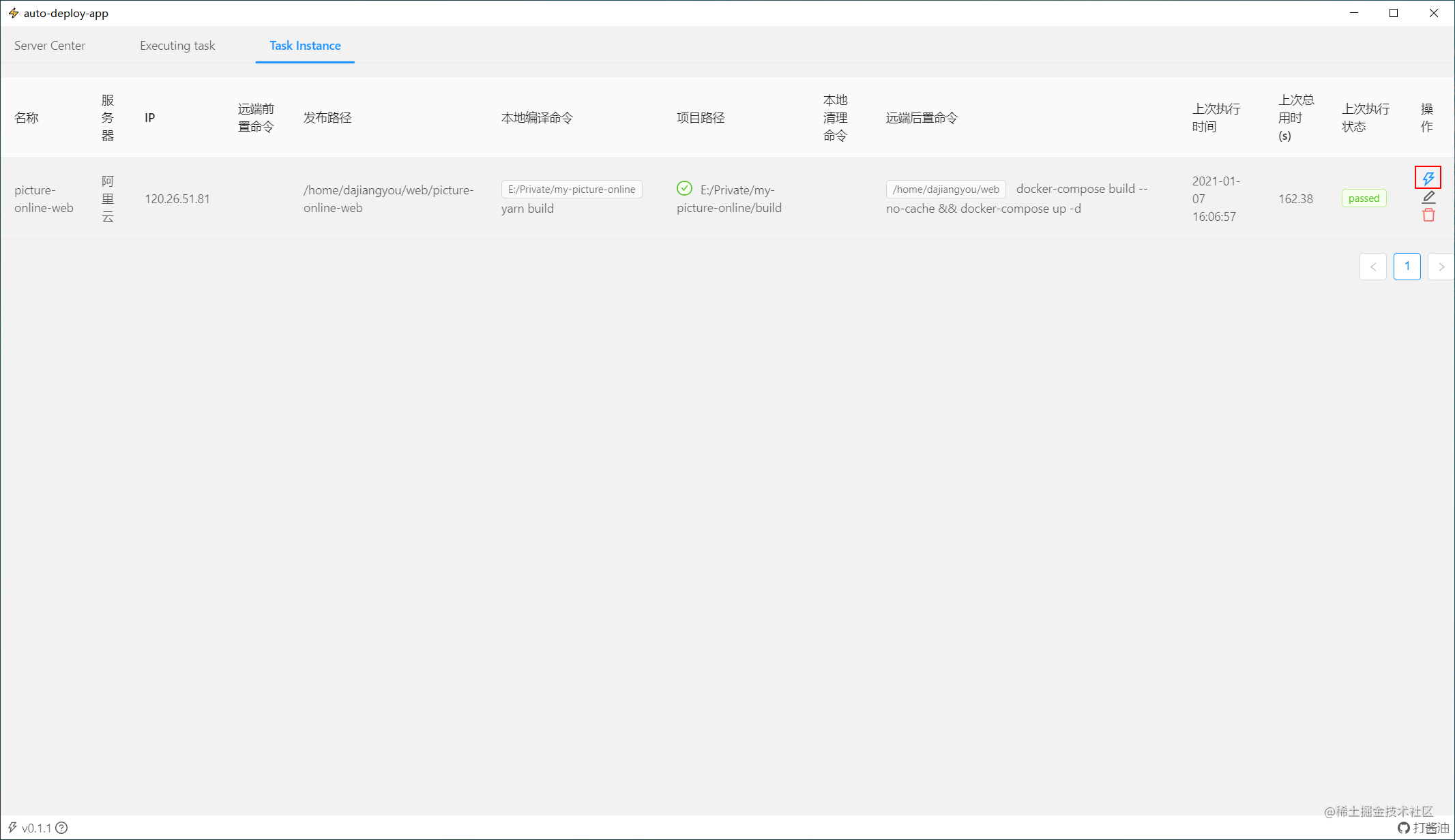Edit the picture-online-web task with pencil icon
This screenshot has height=840, width=1455.
[1428, 197]
